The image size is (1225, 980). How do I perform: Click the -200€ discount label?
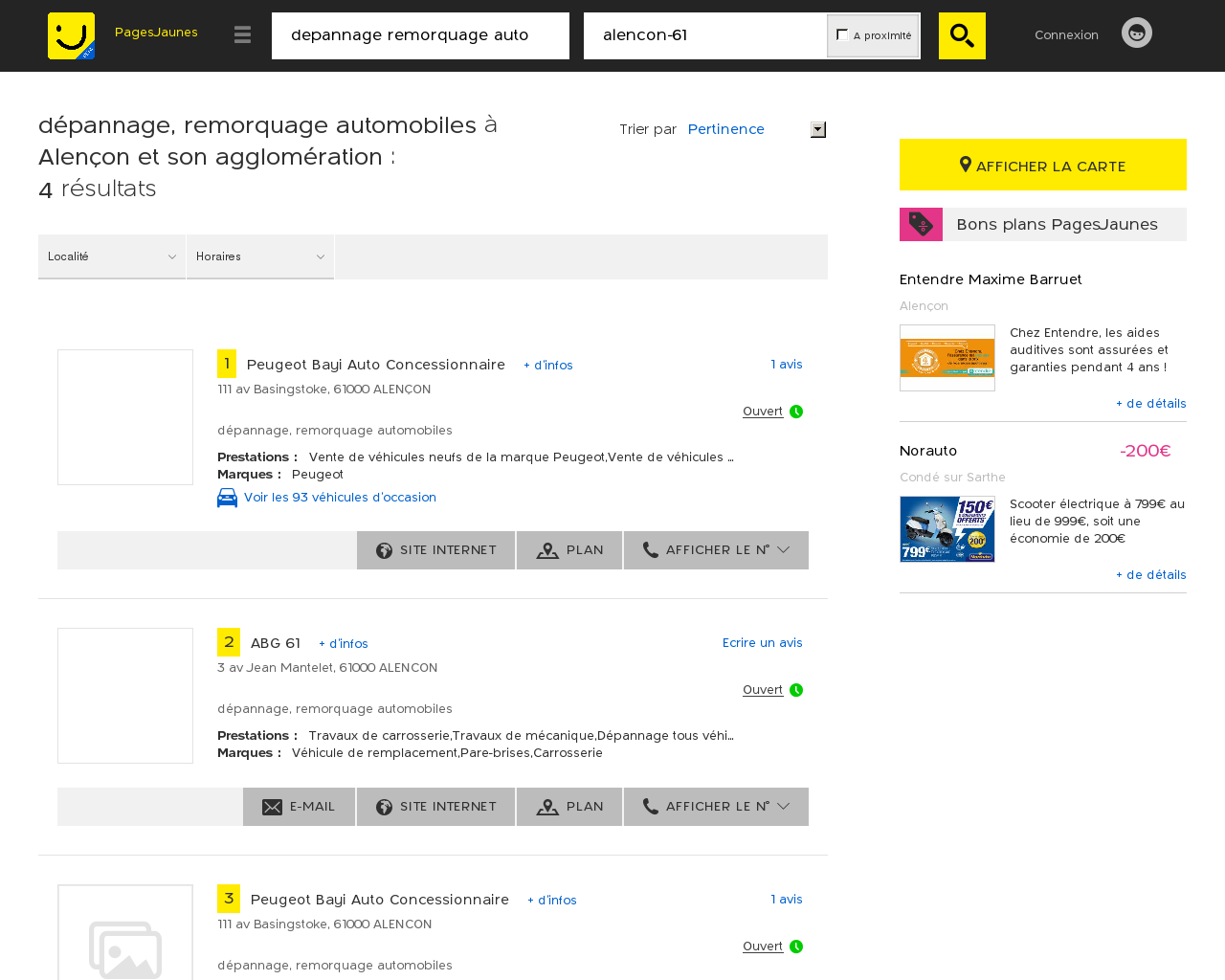(x=1146, y=451)
